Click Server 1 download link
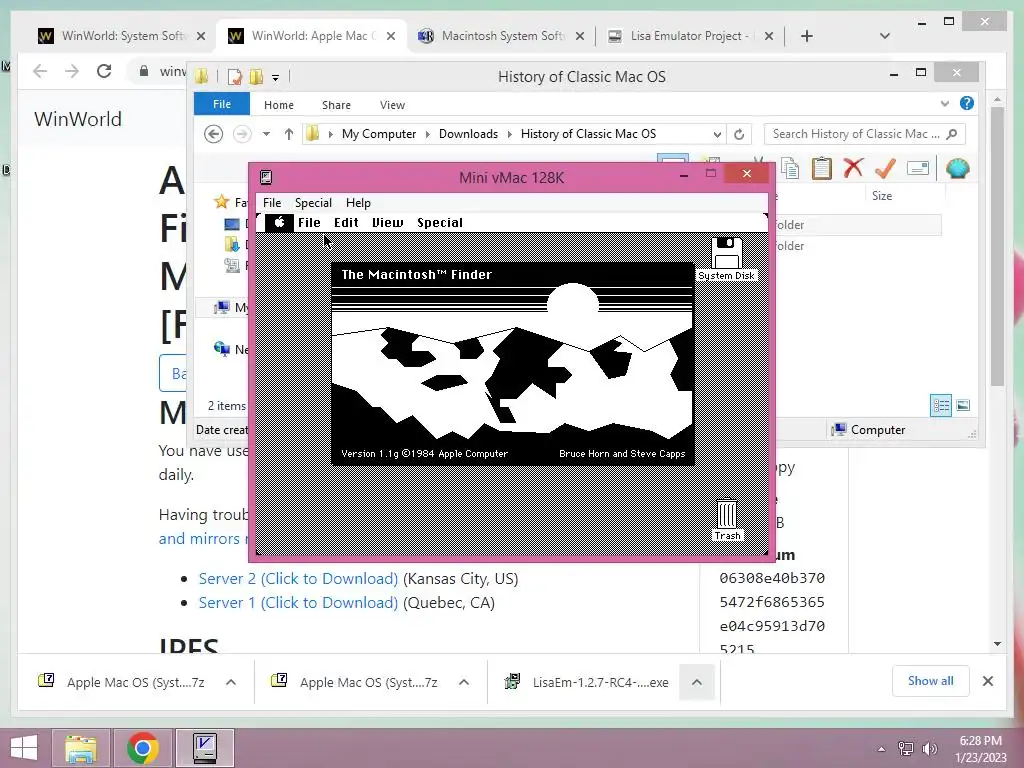The height and width of the screenshot is (768, 1024). click(x=298, y=603)
